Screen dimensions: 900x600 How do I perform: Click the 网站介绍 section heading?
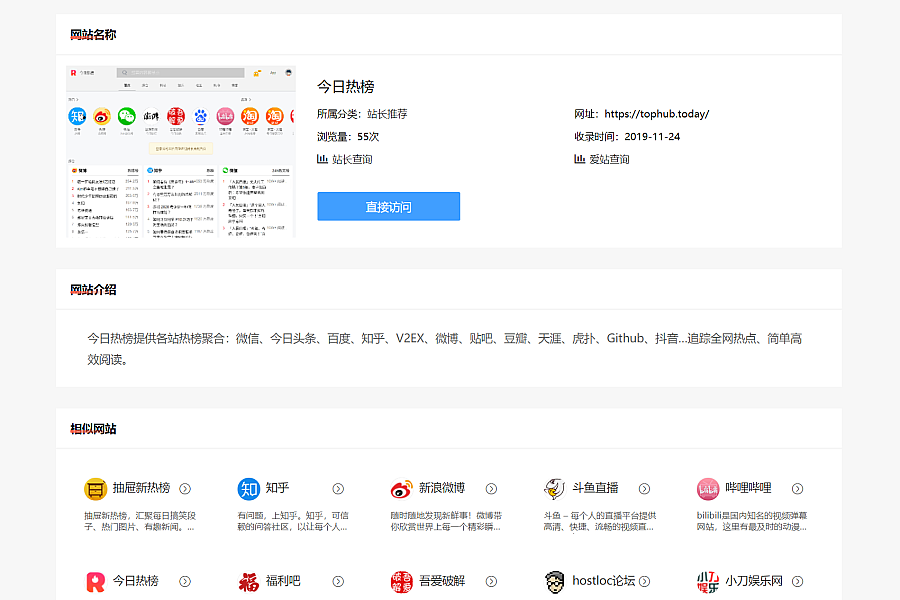93,289
